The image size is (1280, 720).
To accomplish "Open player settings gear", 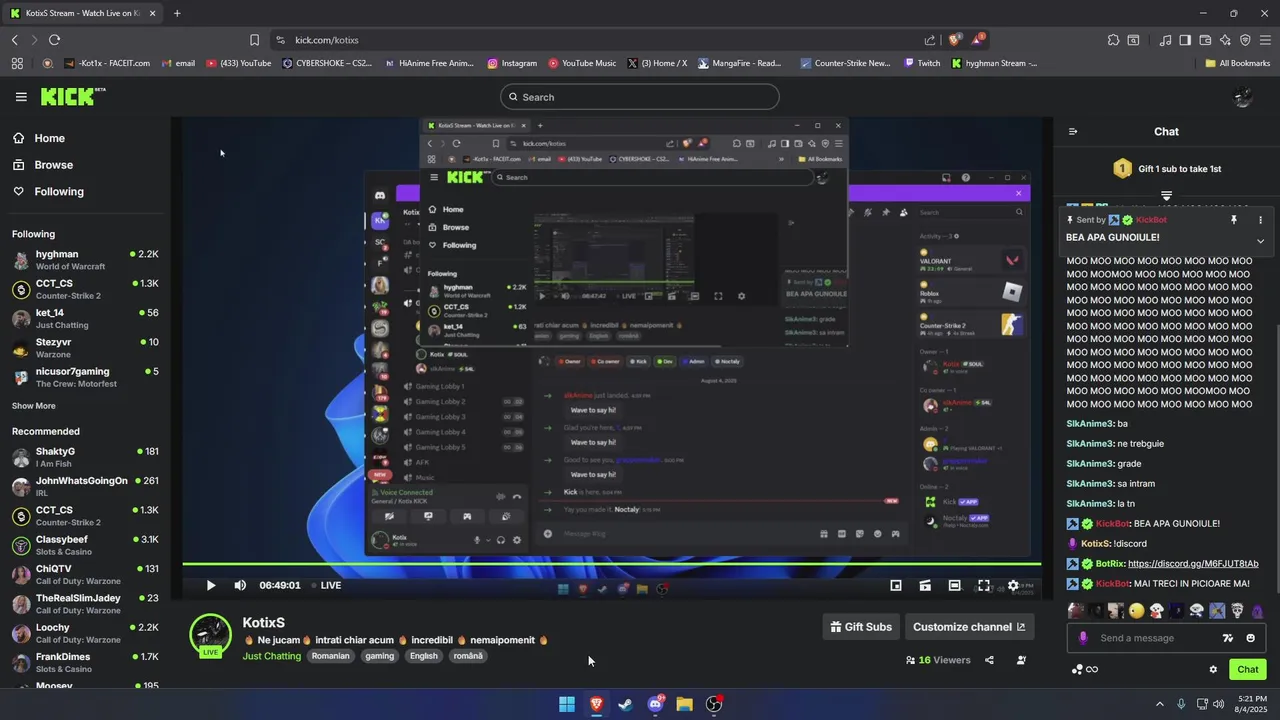I will [1013, 585].
